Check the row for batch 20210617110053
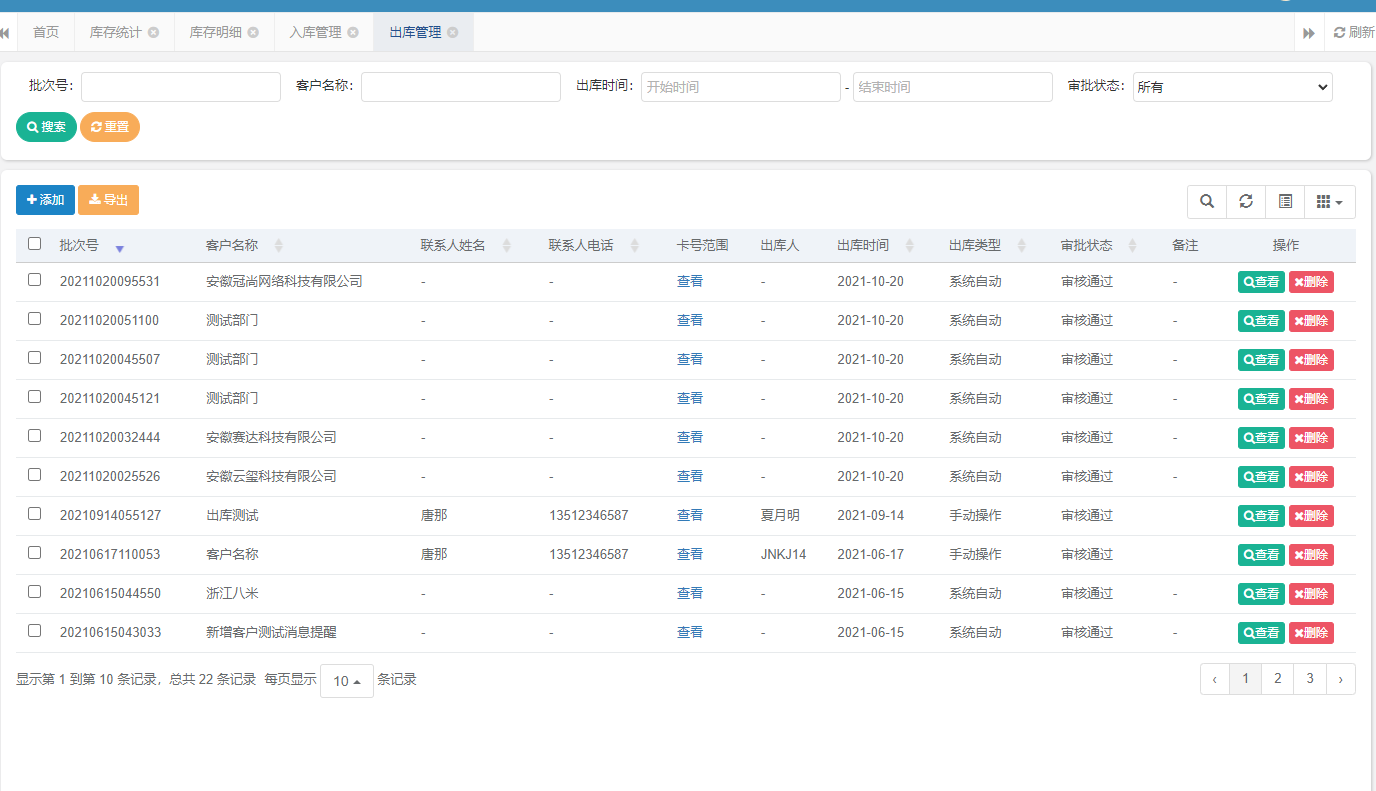The width and height of the screenshot is (1376, 791). pyautogui.click(x=35, y=553)
